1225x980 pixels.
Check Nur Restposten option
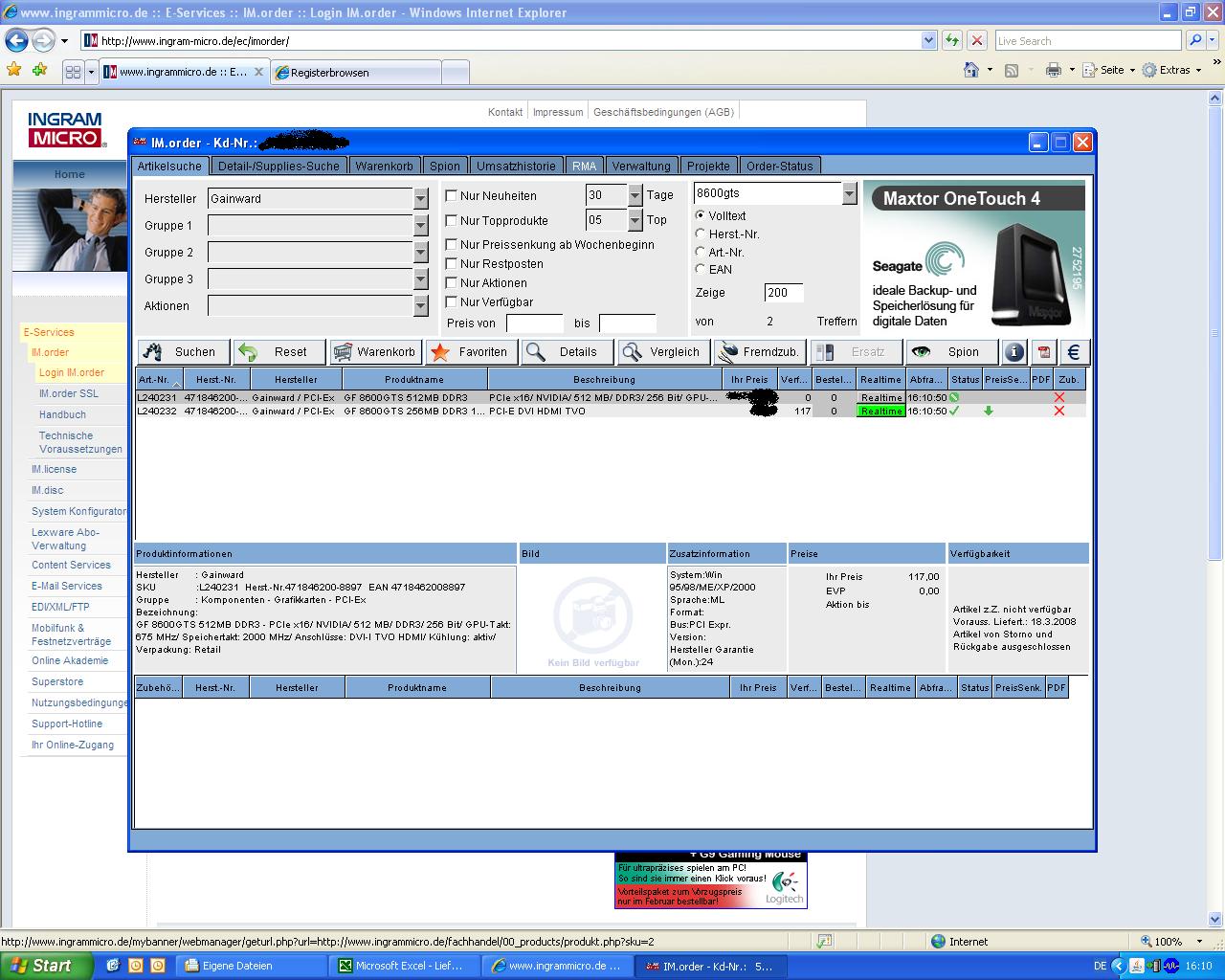tap(452, 263)
